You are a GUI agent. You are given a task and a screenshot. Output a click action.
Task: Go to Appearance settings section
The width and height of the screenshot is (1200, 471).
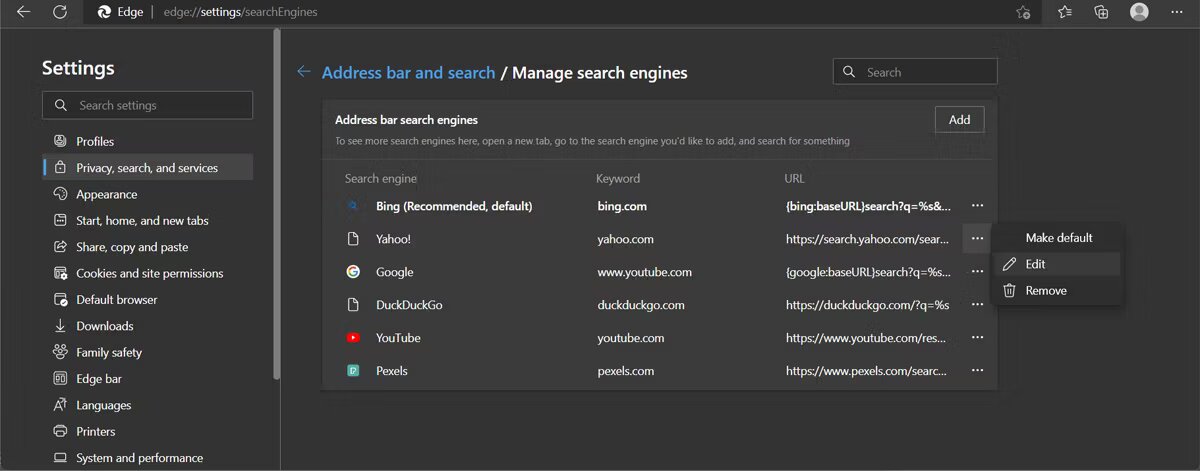pyautogui.click(x=106, y=194)
